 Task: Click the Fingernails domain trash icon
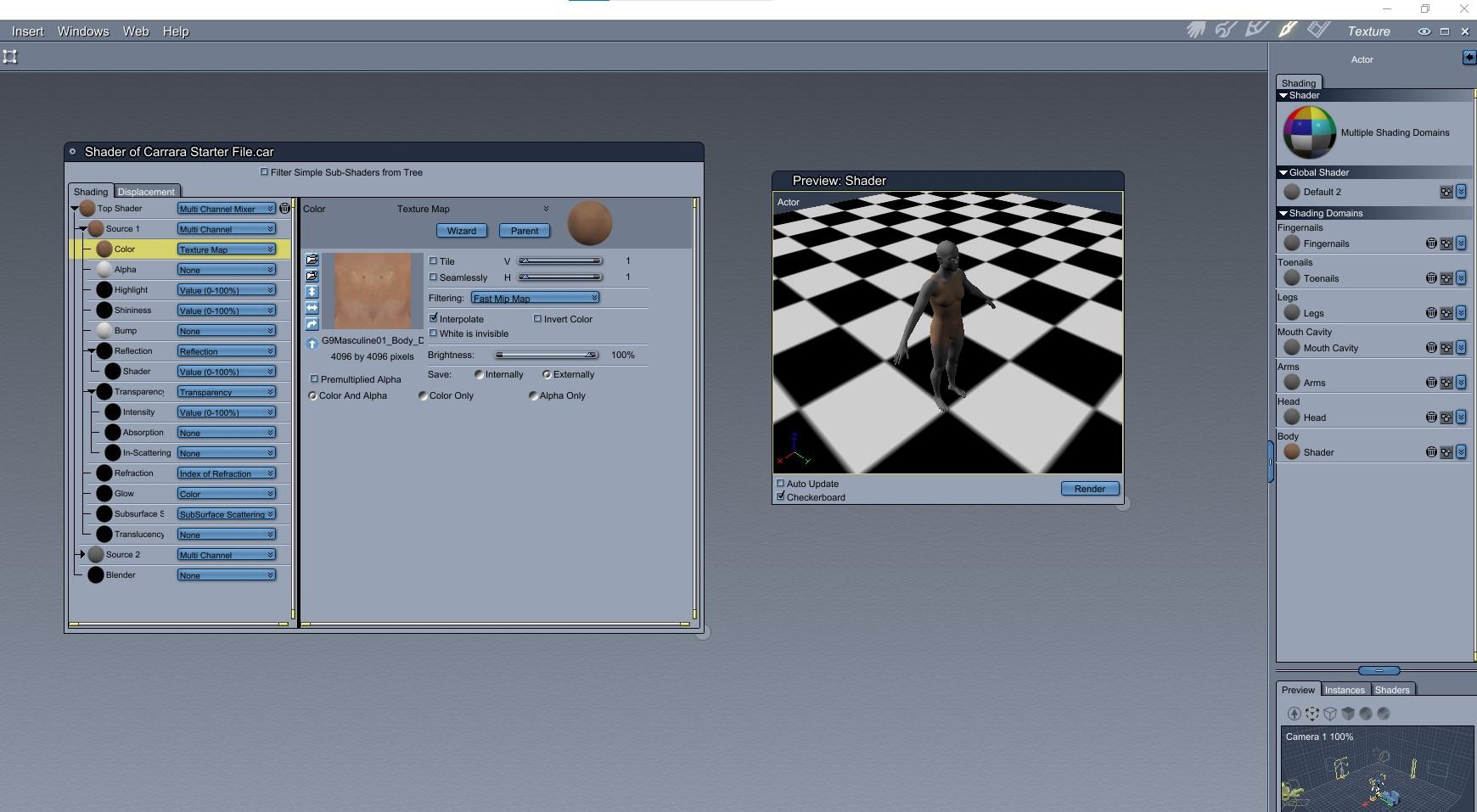1431,244
